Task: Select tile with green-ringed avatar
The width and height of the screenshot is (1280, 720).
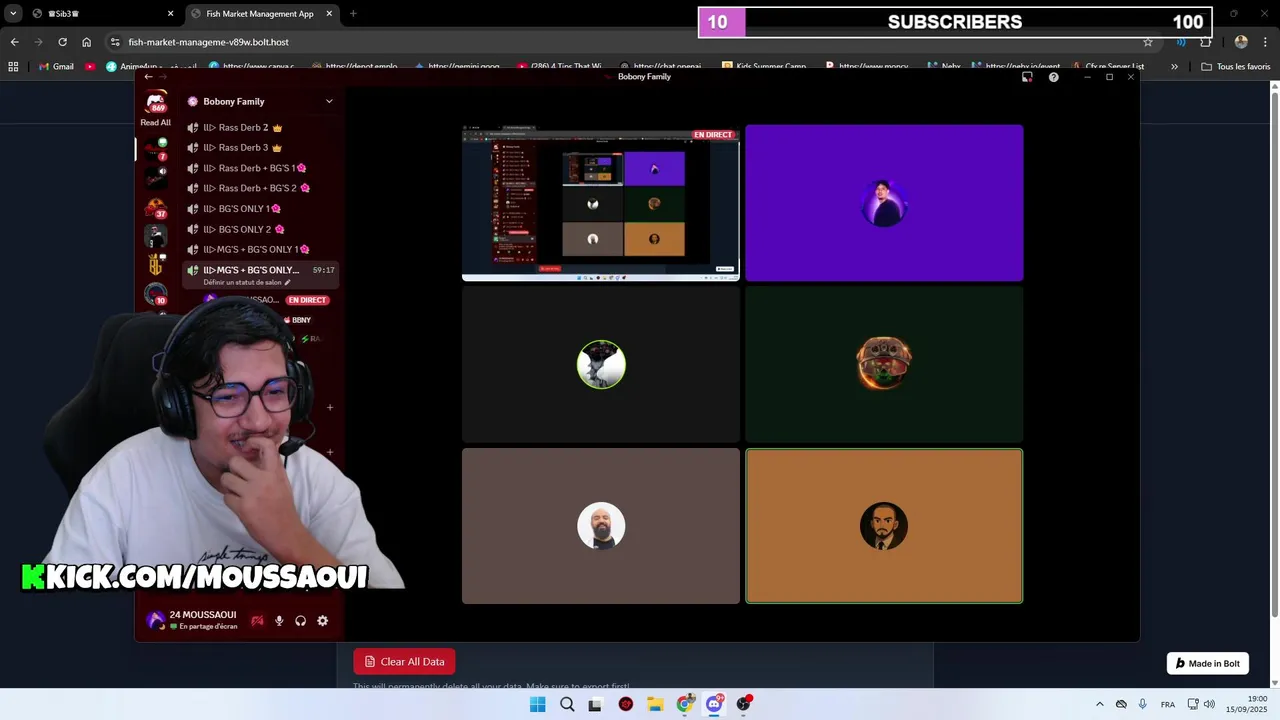Action: pos(600,365)
